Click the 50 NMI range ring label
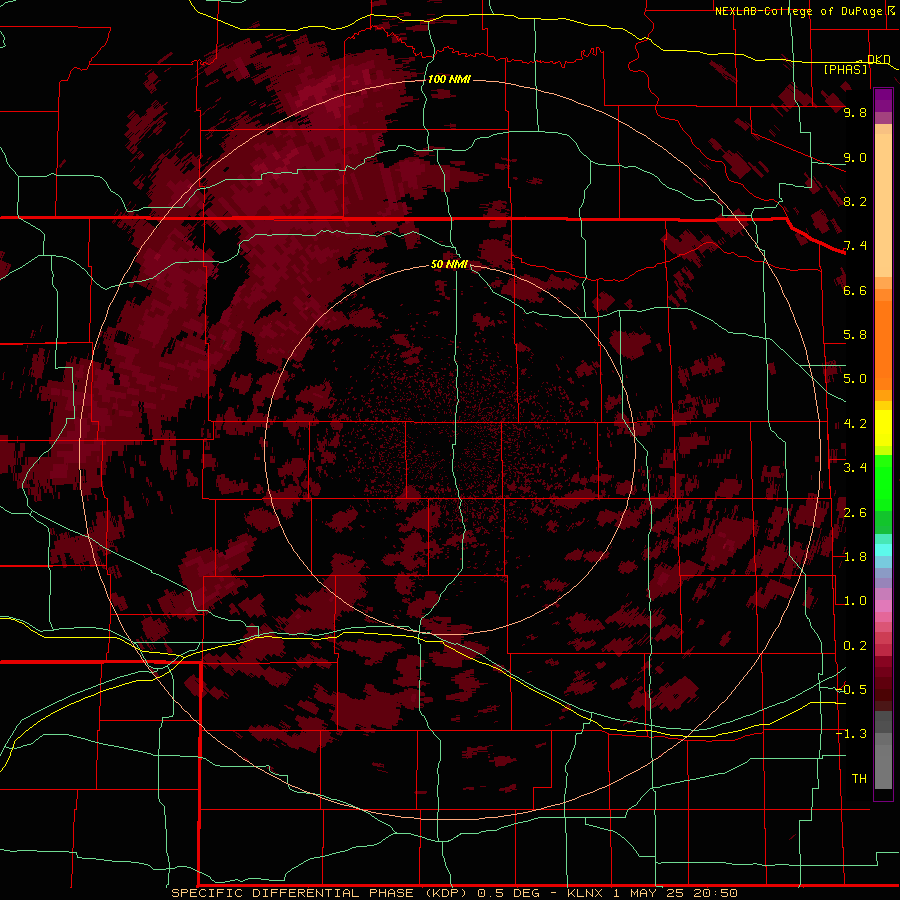900x900 pixels. (449, 264)
